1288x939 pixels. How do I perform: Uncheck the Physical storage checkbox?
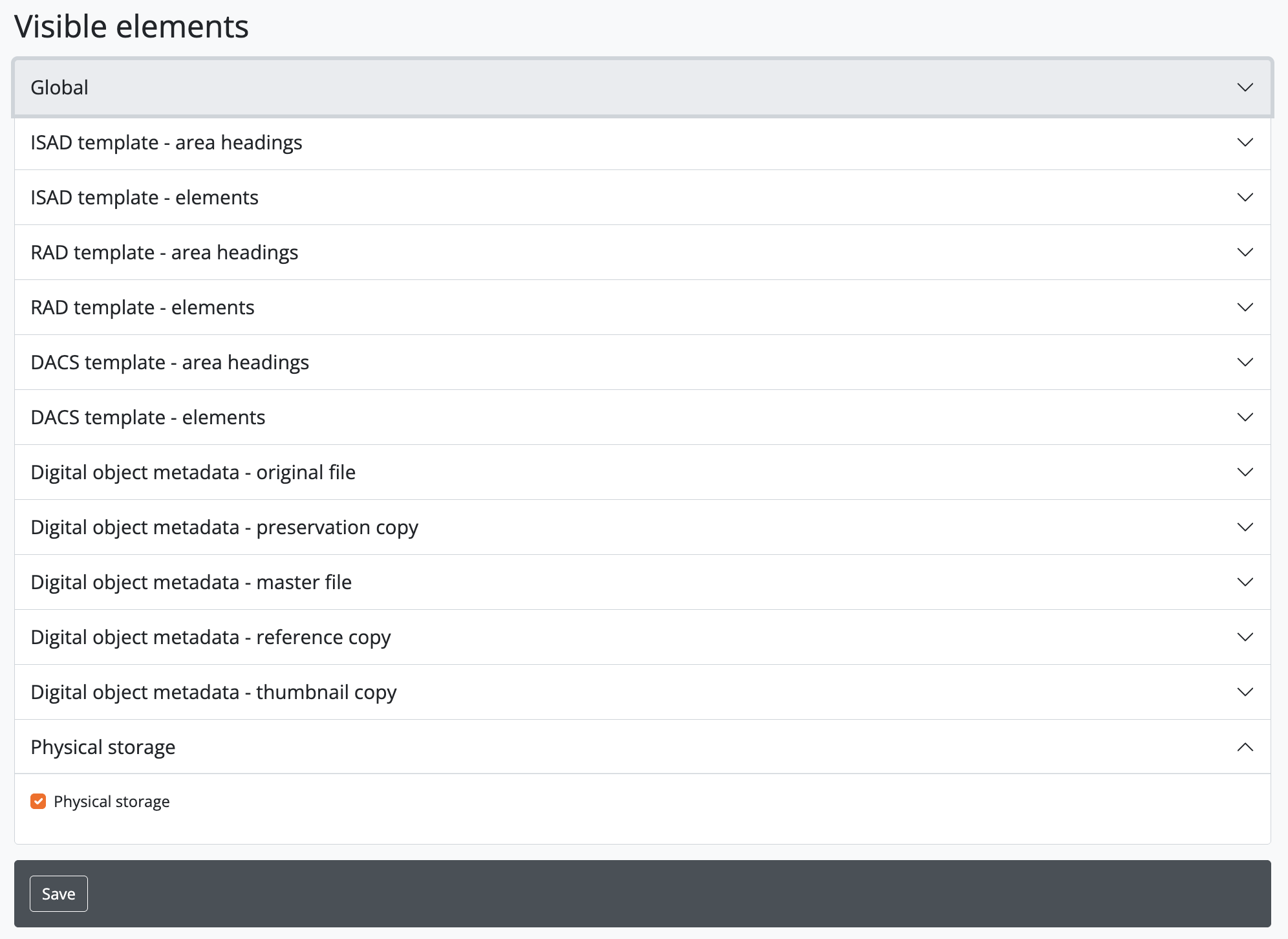point(38,801)
